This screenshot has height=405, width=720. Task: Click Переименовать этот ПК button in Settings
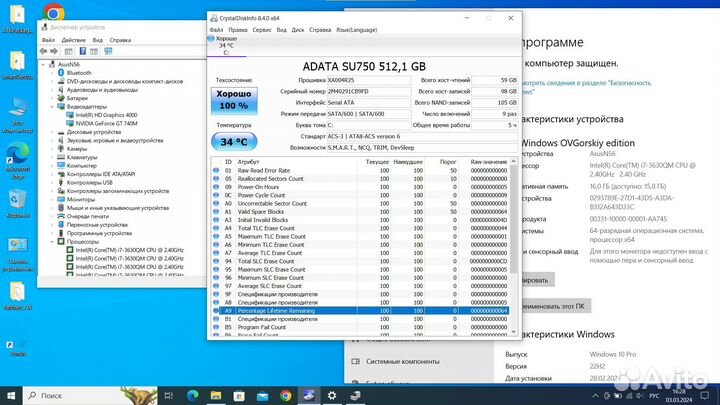click(x=553, y=306)
